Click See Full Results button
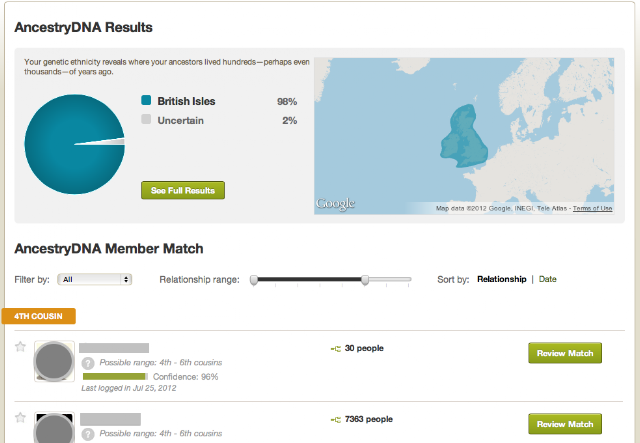640x443 pixels. [x=183, y=190]
